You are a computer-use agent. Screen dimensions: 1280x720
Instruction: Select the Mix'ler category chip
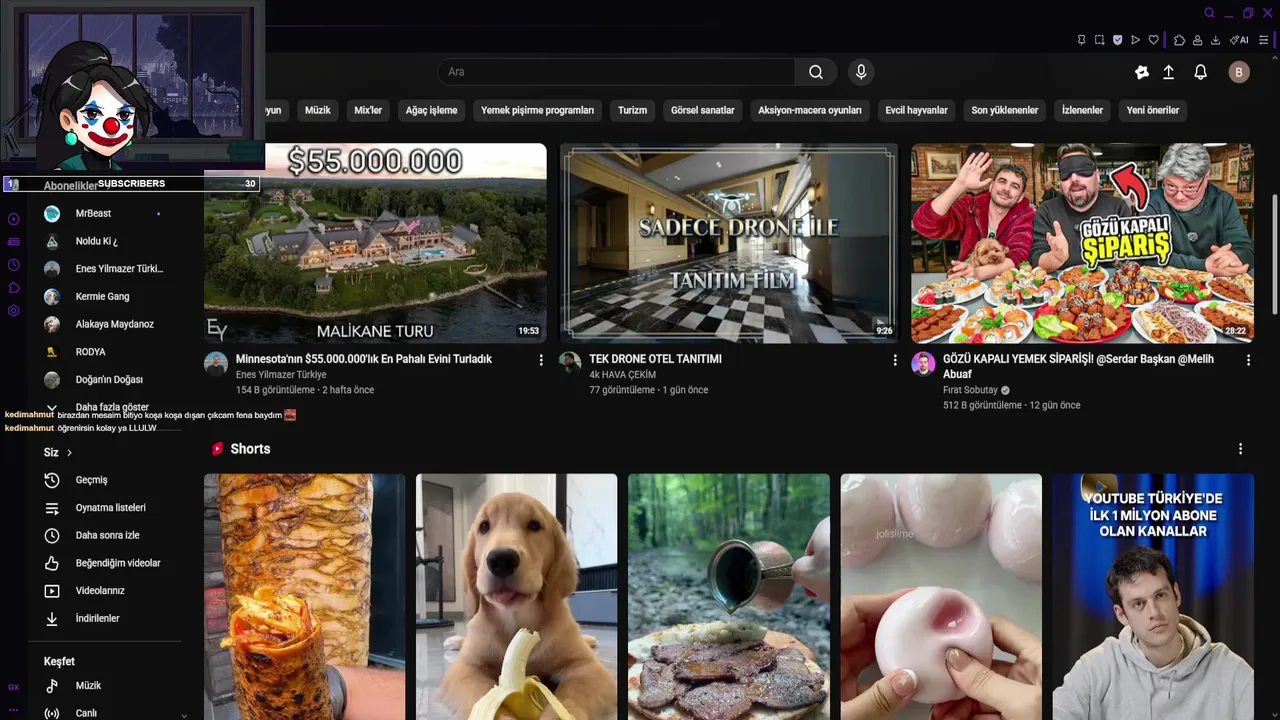(368, 110)
